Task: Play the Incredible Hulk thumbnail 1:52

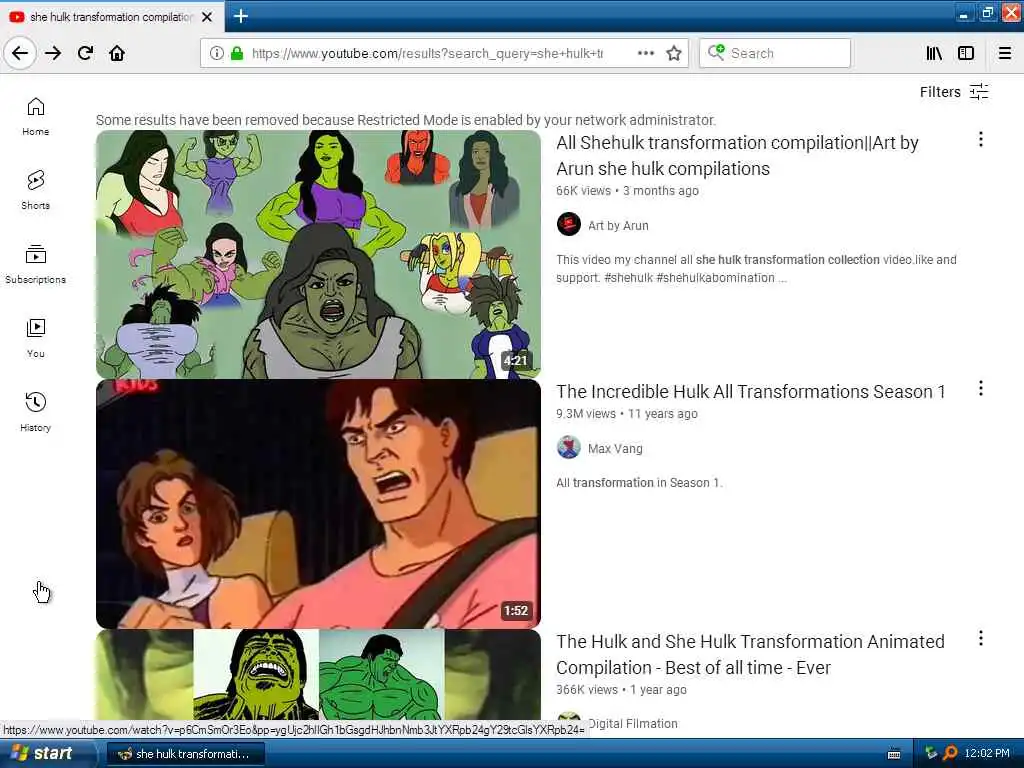Action: (x=319, y=504)
